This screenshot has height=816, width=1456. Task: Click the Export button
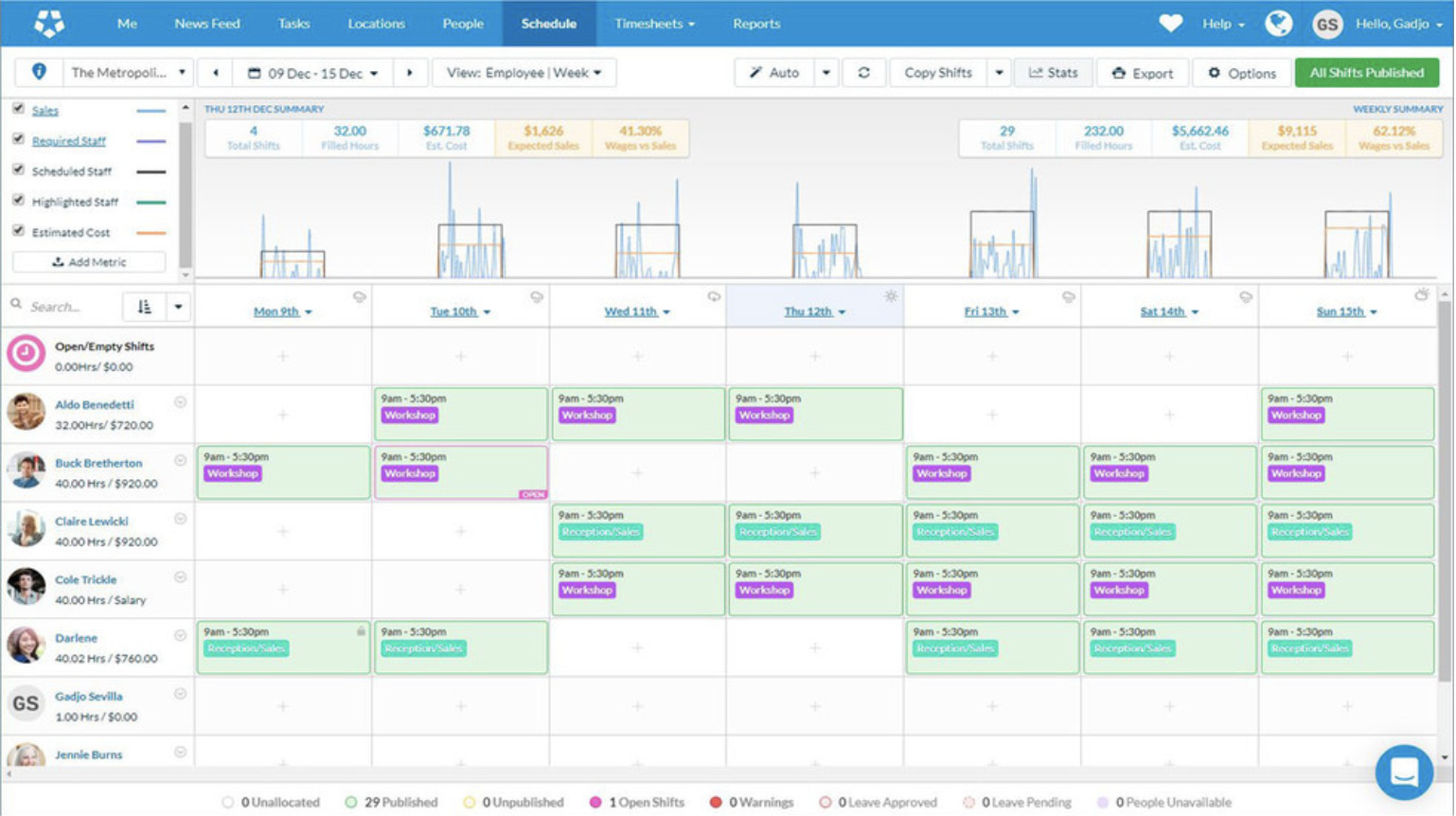point(1142,73)
